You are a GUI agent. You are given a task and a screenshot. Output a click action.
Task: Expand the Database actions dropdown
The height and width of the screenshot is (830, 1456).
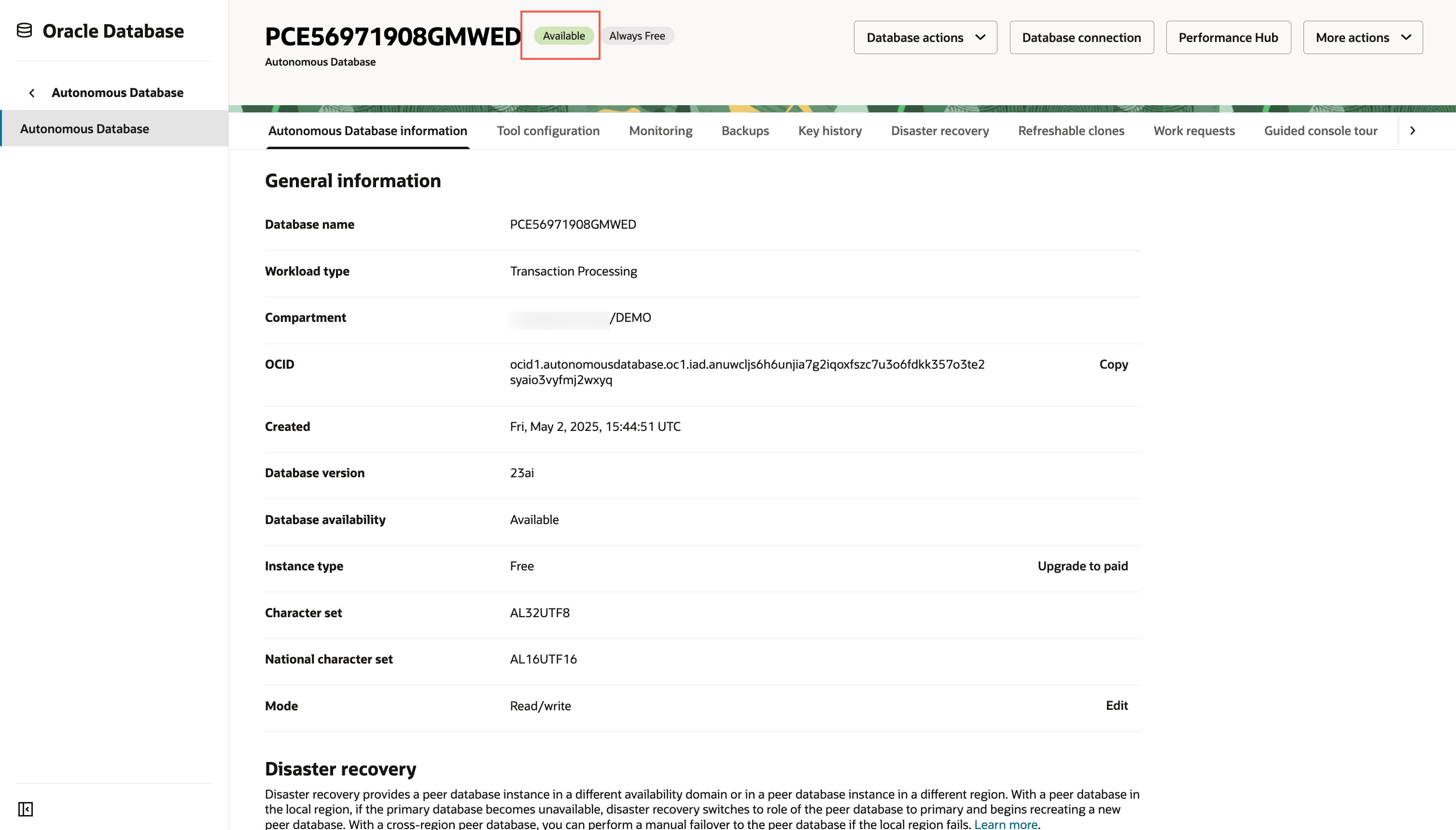tap(924, 38)
